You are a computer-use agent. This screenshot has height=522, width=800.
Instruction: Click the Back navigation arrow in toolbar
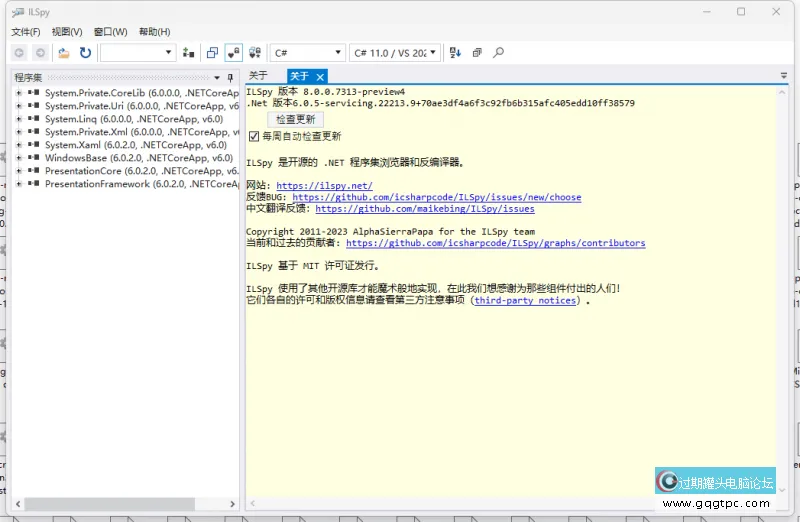pyautogui.click(x=19, y=53)
